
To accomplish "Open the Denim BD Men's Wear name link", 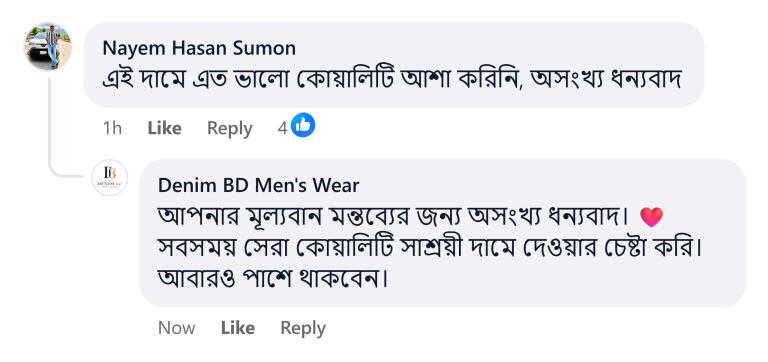I will (x=259, y=185).
